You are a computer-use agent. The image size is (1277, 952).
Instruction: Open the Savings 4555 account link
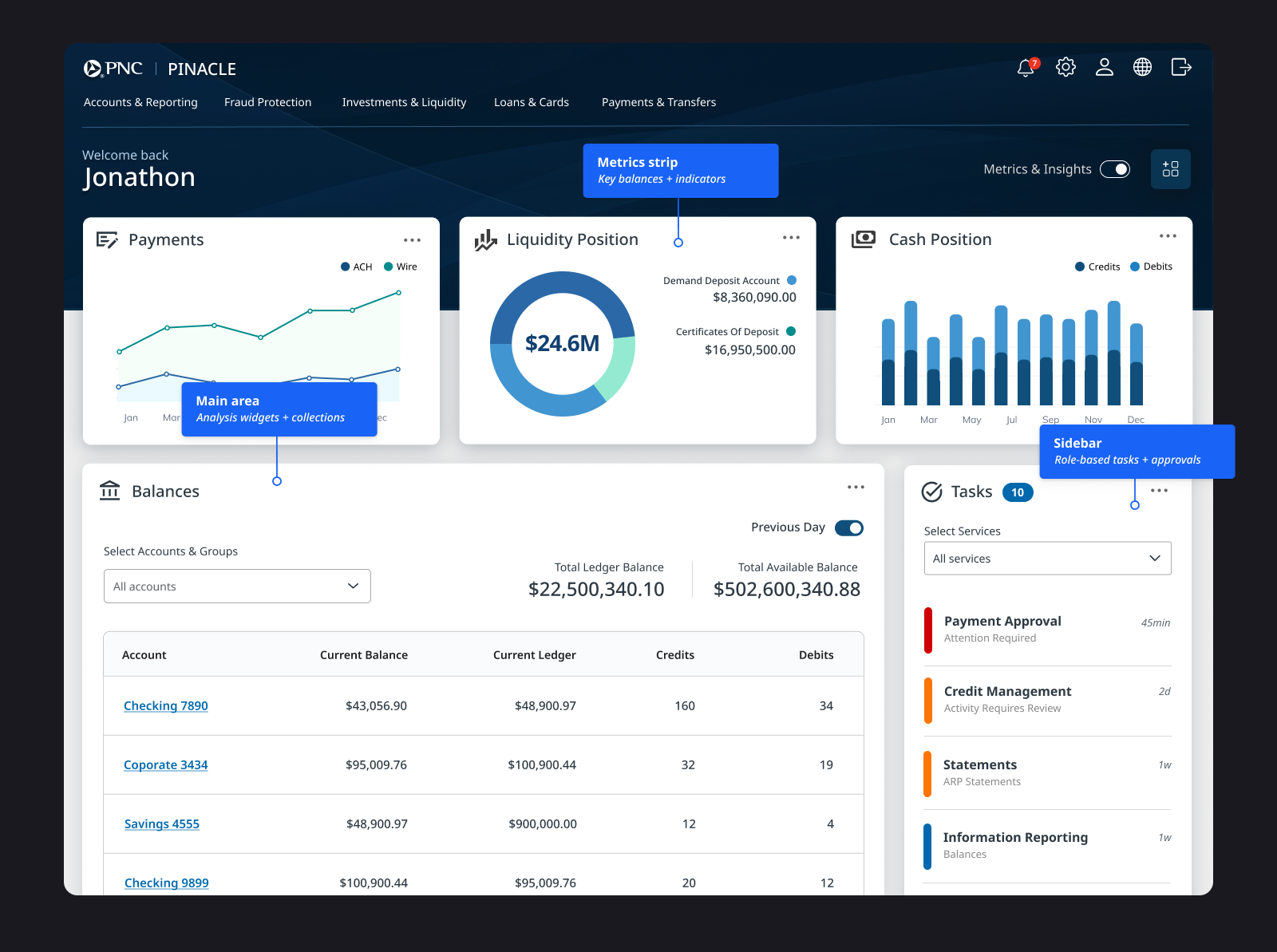tap(162, 824)
